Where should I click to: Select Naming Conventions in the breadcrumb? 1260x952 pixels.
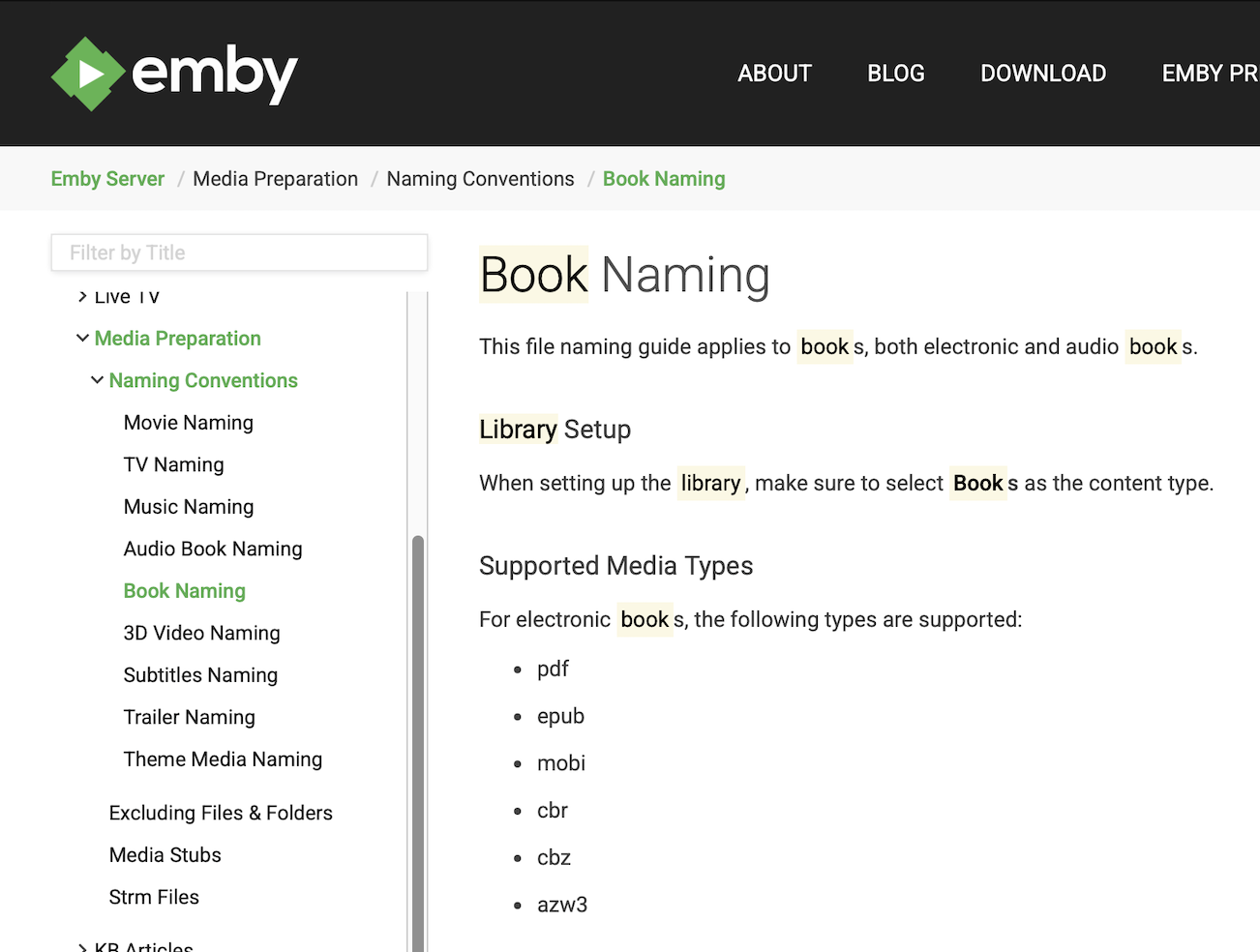(x=480, y=179)
